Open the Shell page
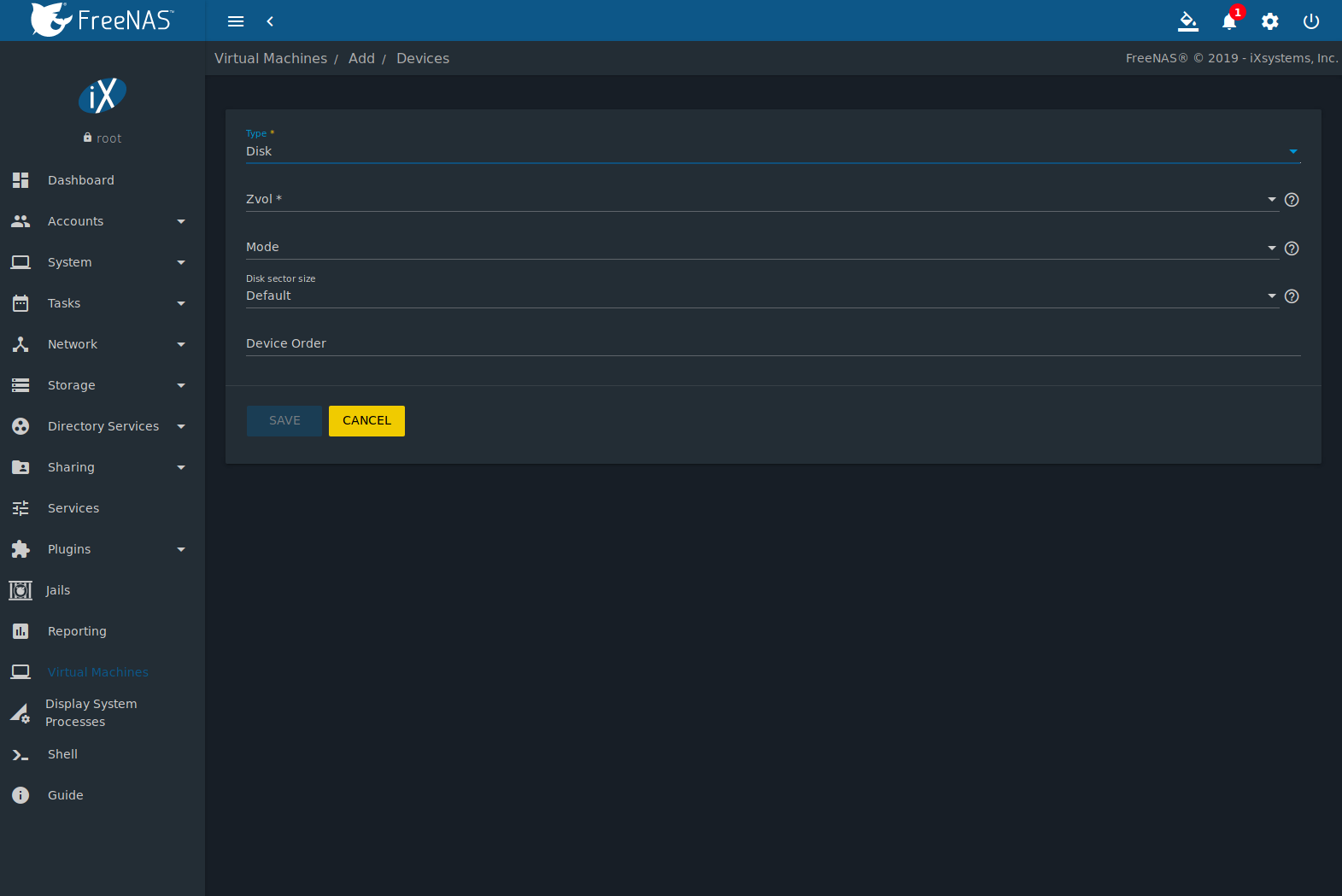Screen dimensions: 1342x896 click(x=62, y=754)
